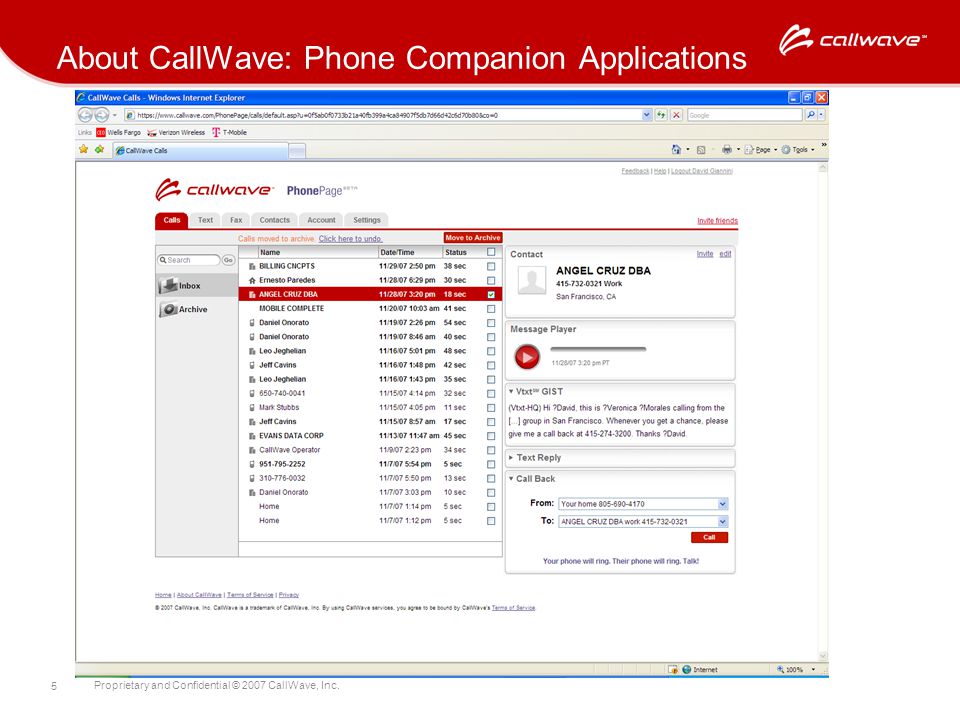The height and width of the screenshot is (720, 960).
Task: Click the Google search box
Action: tap(743, 115)
